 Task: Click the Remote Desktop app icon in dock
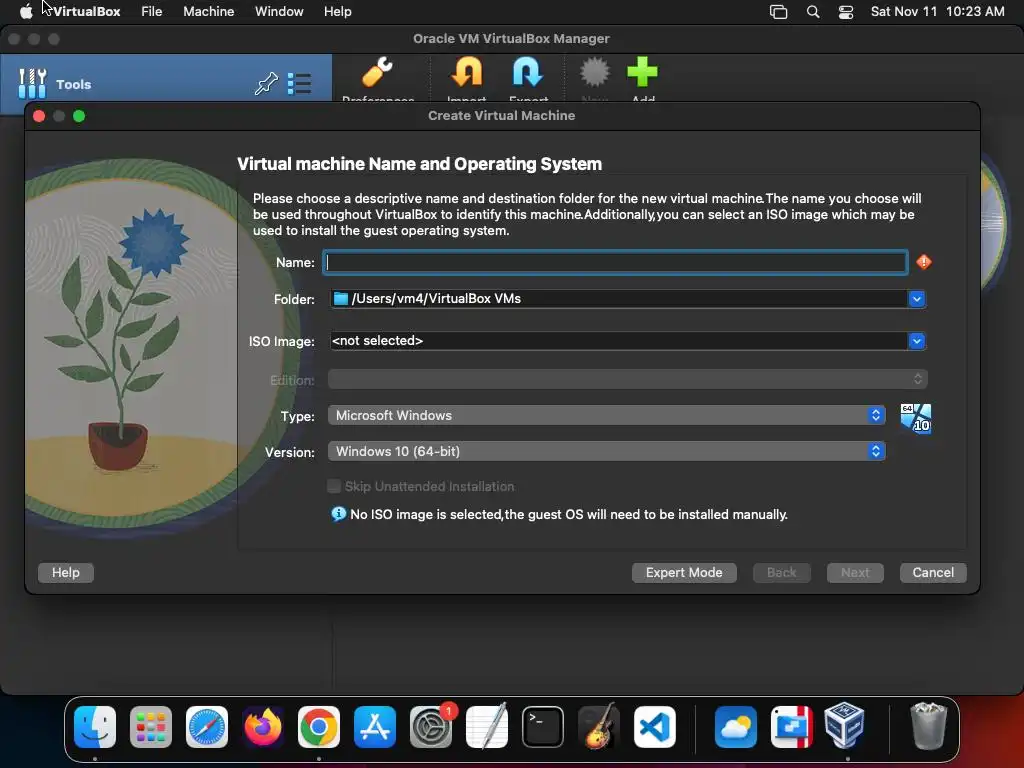tap(792, 727)
